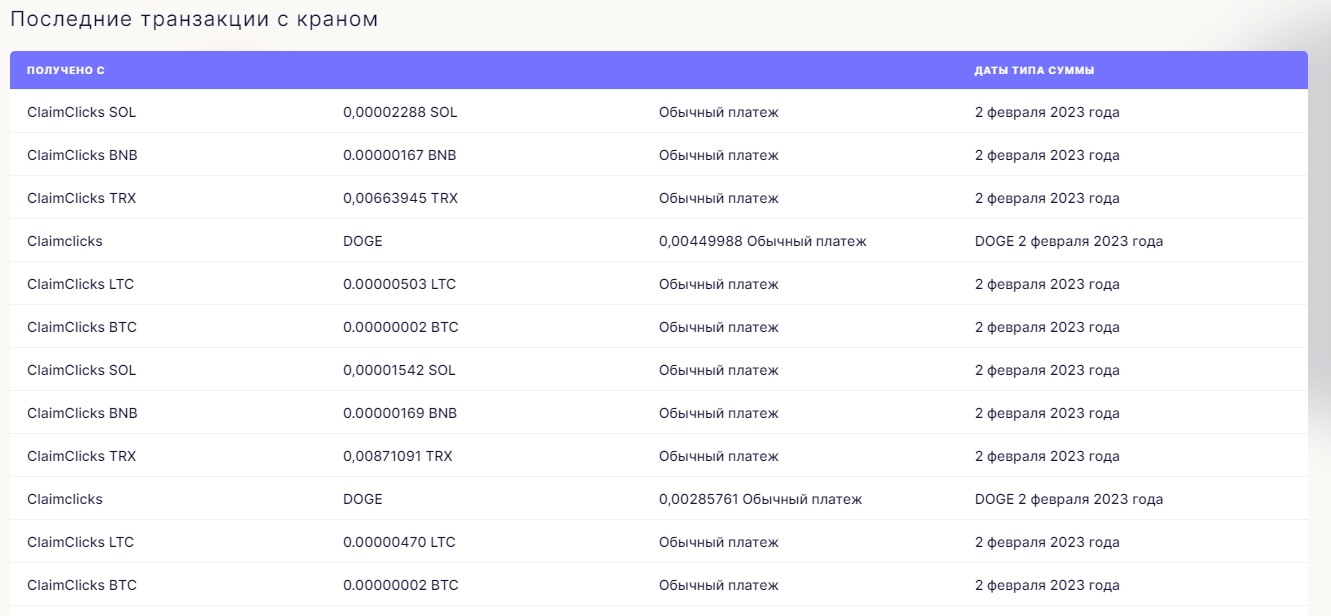Image resolution: width=1331 pixels, height=616 pixels.
Task: Click 'ClaimClicks LTC' in 0.00000470 row
Action: 80,542
